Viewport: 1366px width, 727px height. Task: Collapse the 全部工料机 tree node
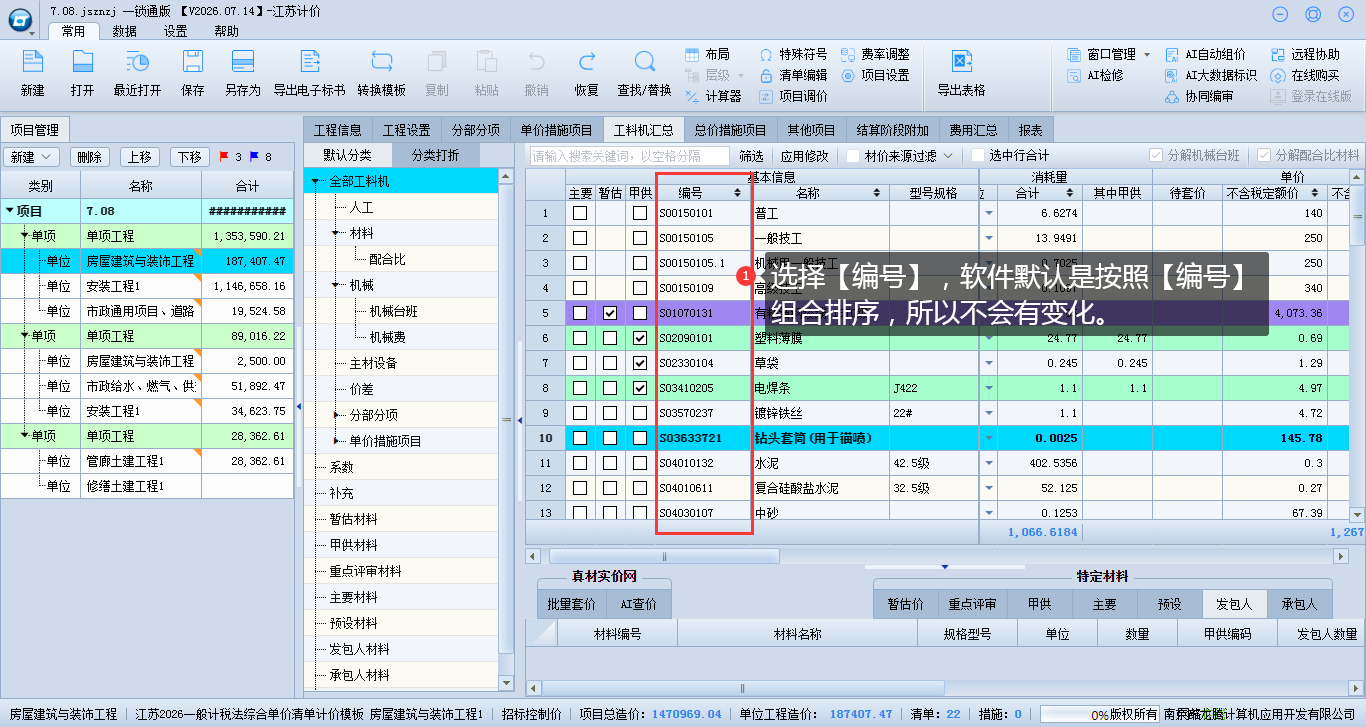(316, 182)
